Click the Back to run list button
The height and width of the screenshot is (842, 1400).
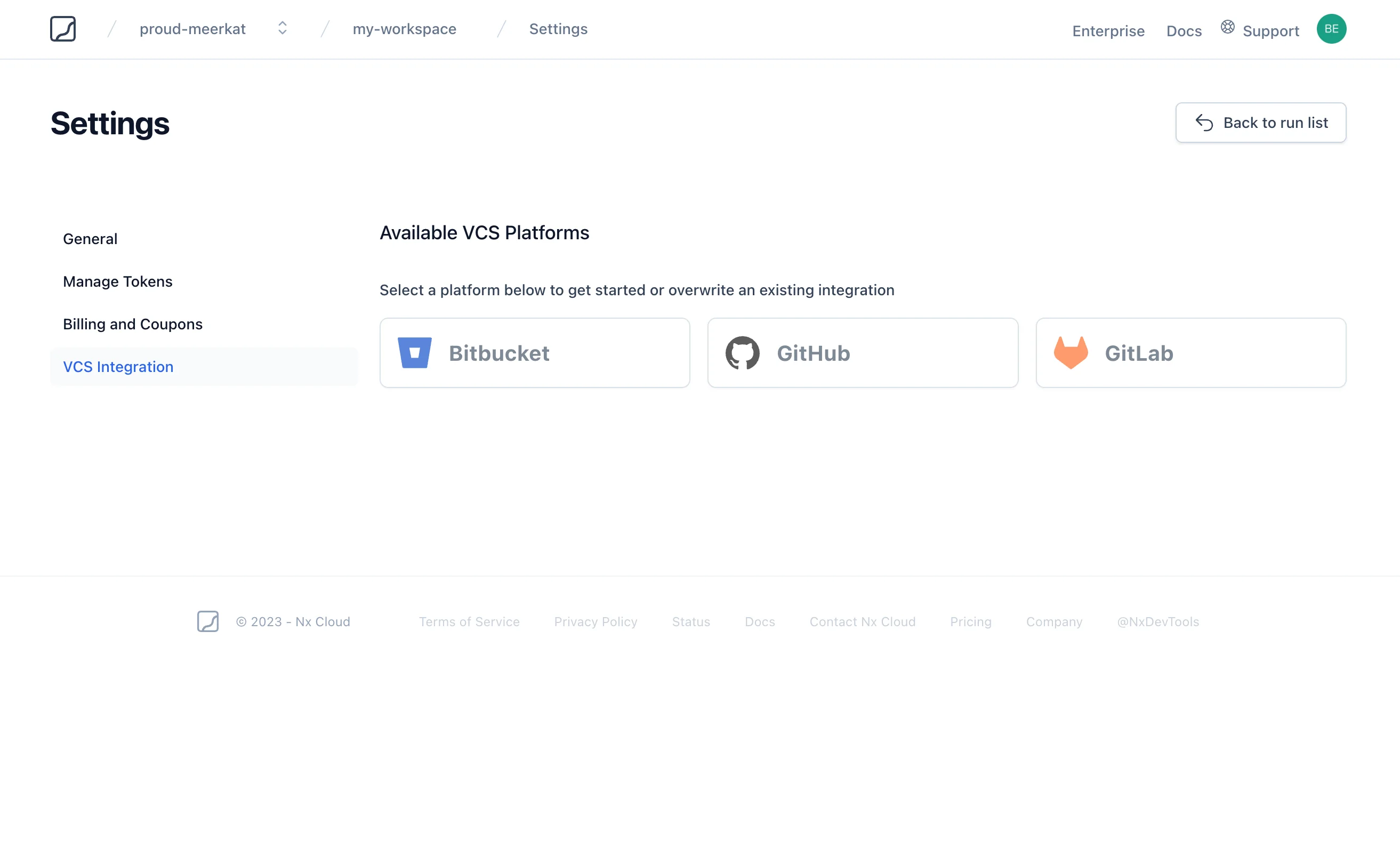(x=1260, y=123)
